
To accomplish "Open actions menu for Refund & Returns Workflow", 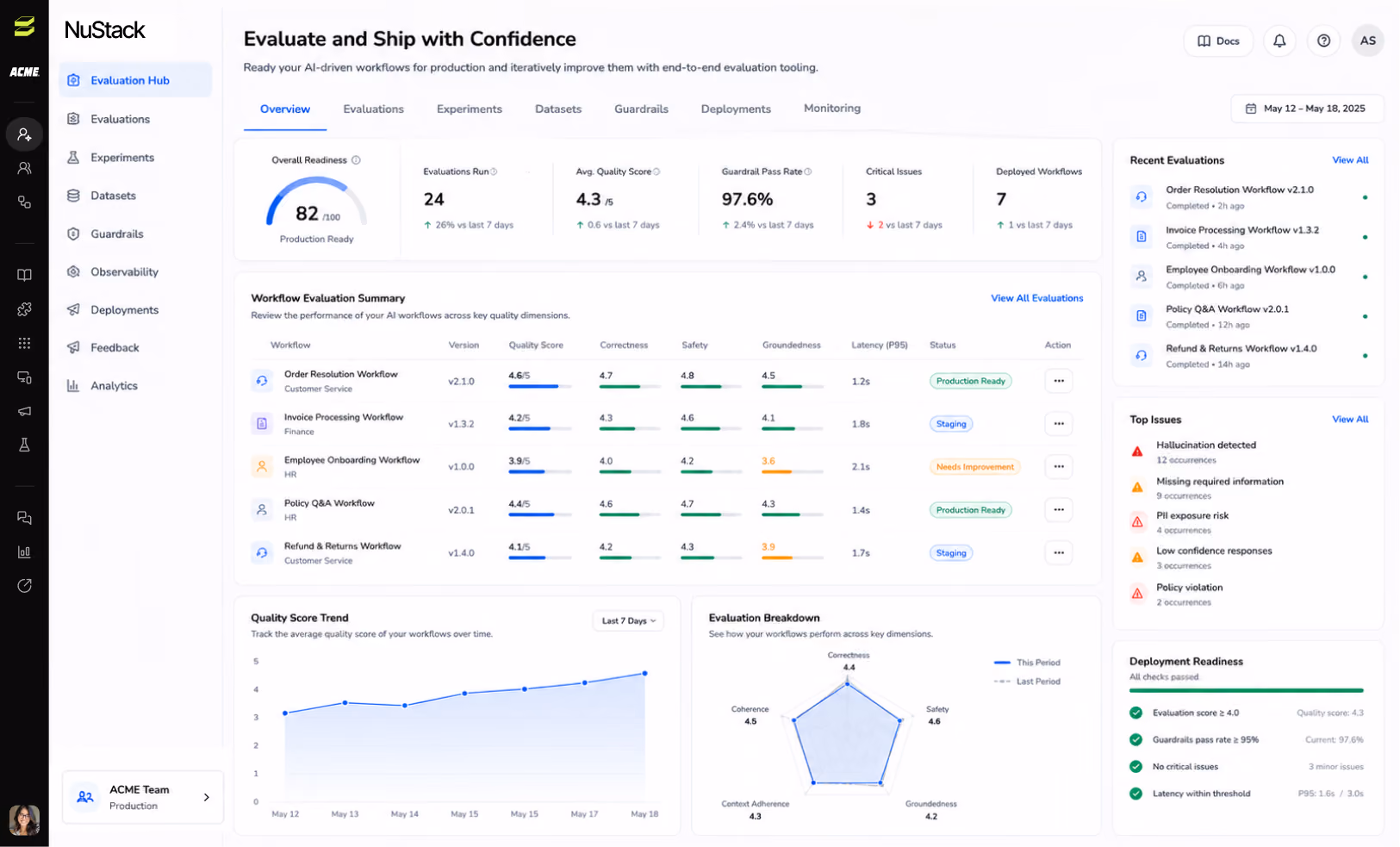I will click(1059, 553).
